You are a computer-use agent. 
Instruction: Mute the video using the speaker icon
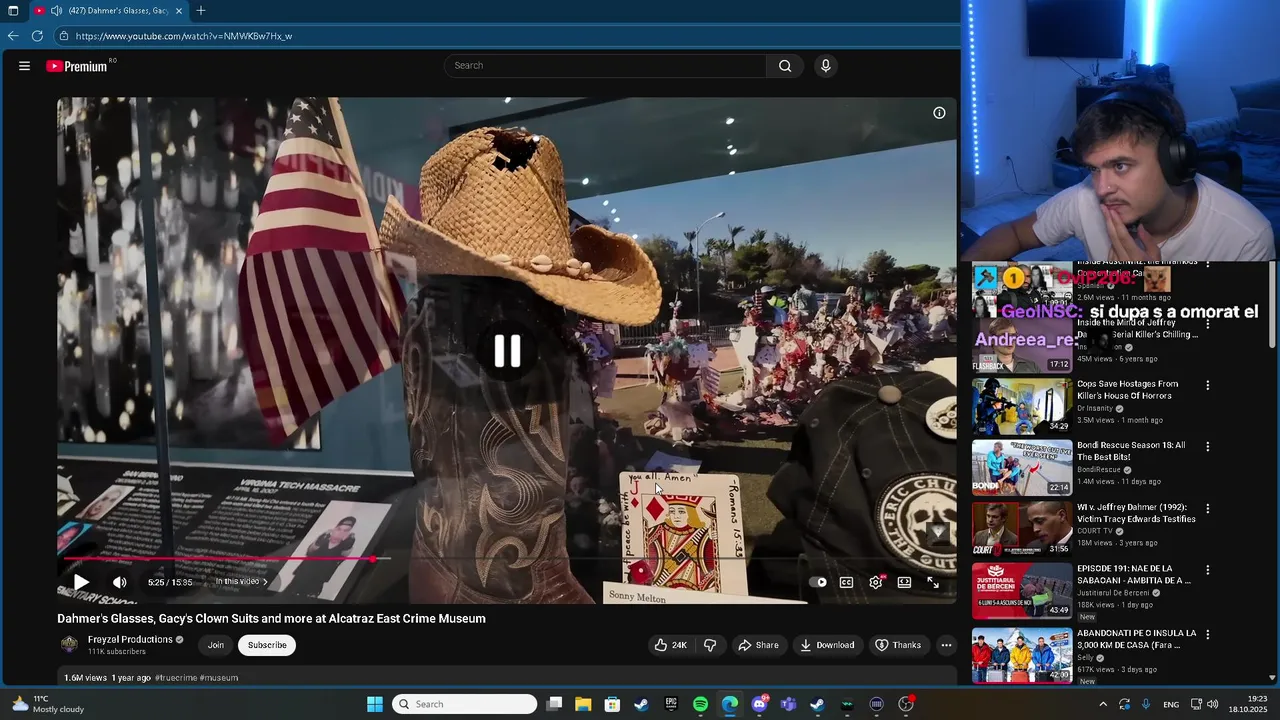pyautogui.click(x=119, y=582)
